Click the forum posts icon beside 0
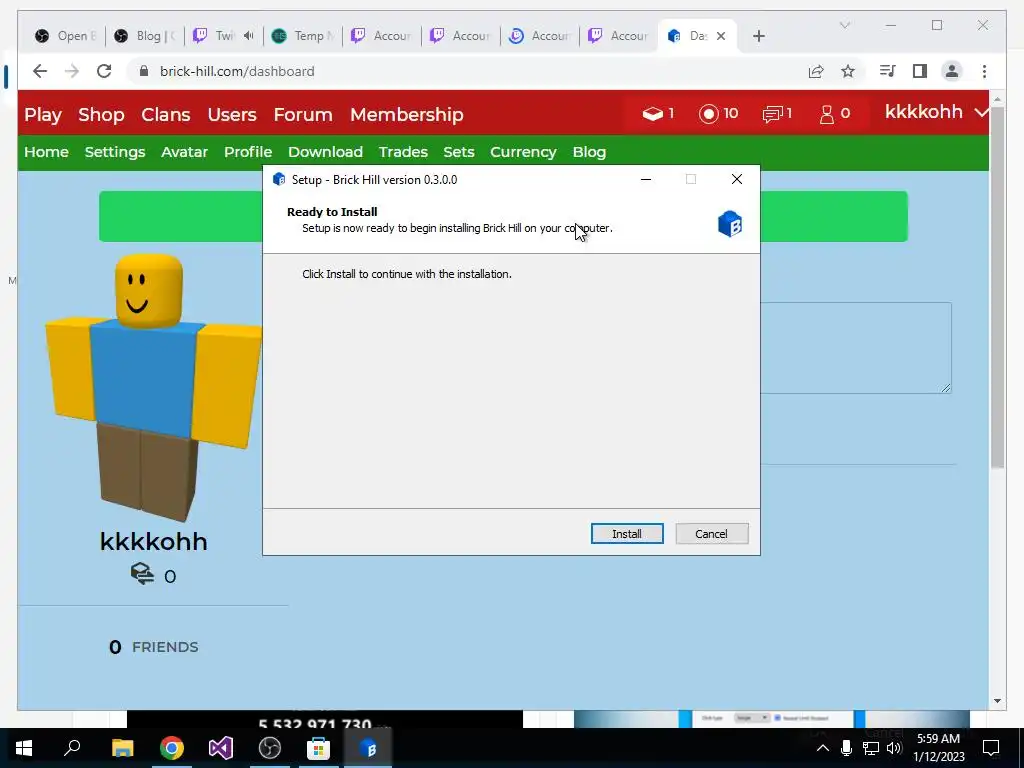The width and height of the screenshot is (1024, 768). [142, 573]
